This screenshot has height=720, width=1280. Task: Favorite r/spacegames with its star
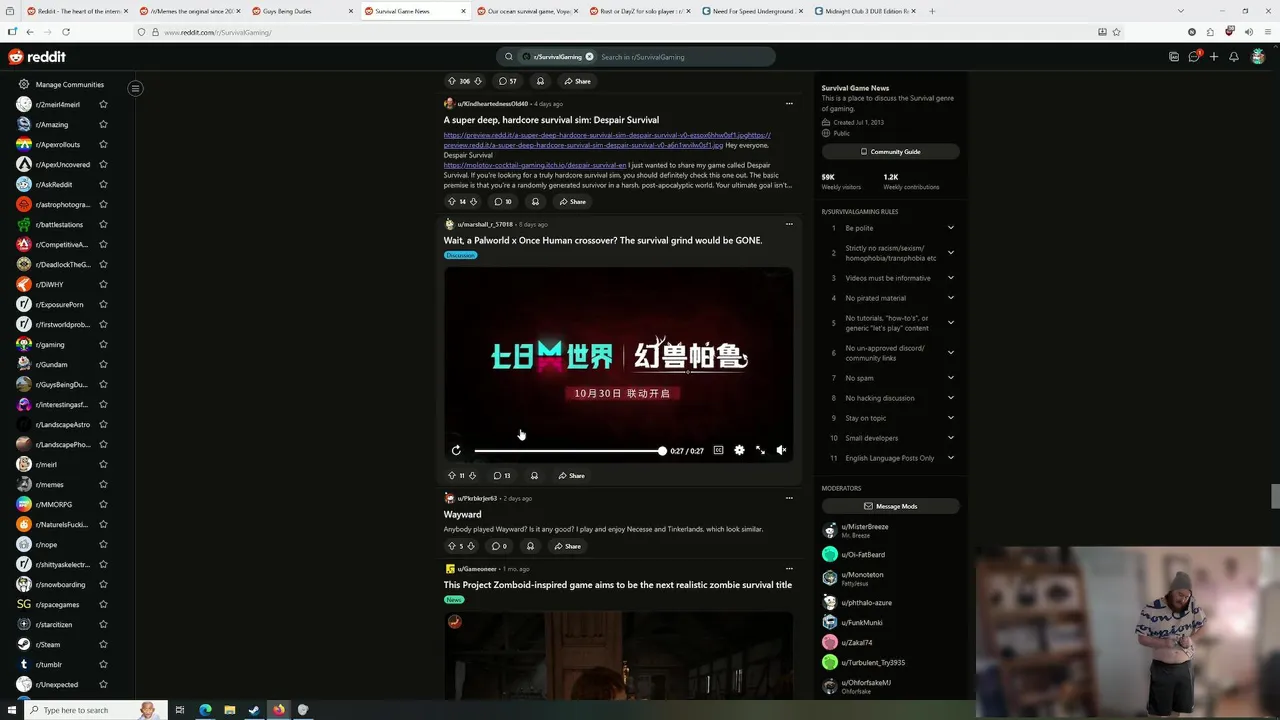pos(103,604)
